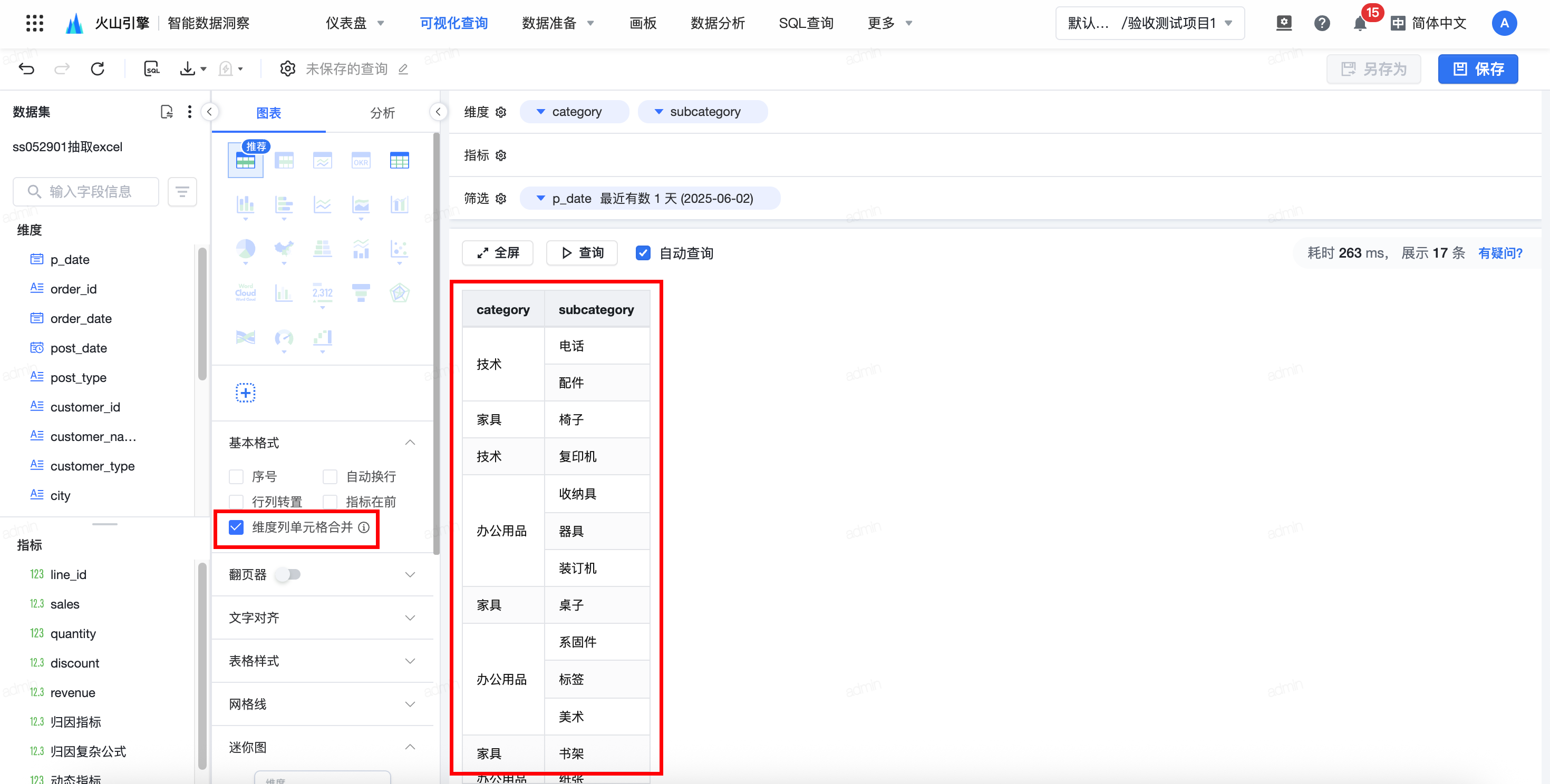
Task: Collapse the 基本格式 section
Action: coord(410,443)
